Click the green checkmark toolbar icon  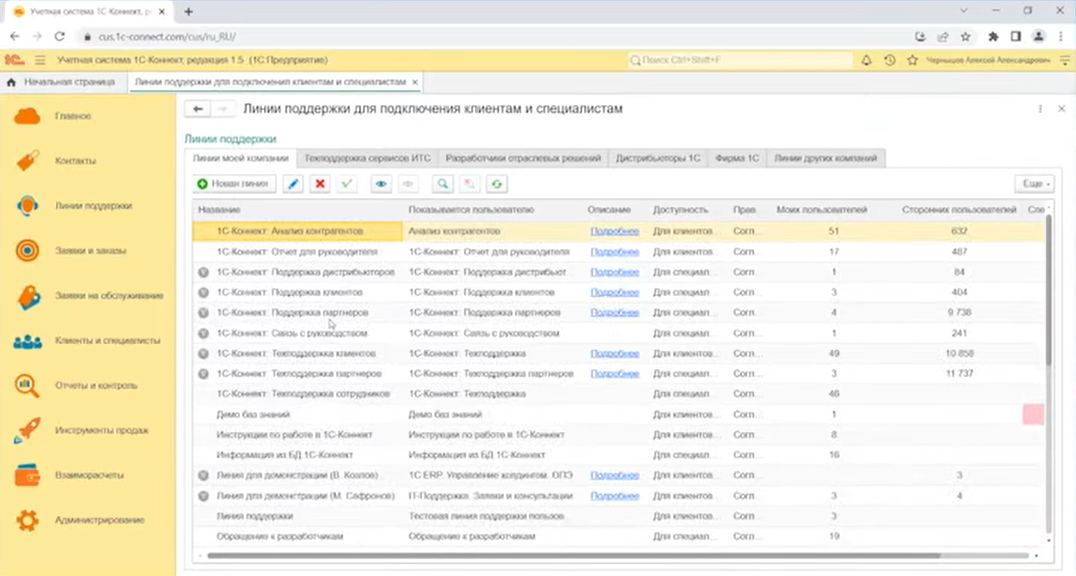pyautogui.click(x=347, y=184)
